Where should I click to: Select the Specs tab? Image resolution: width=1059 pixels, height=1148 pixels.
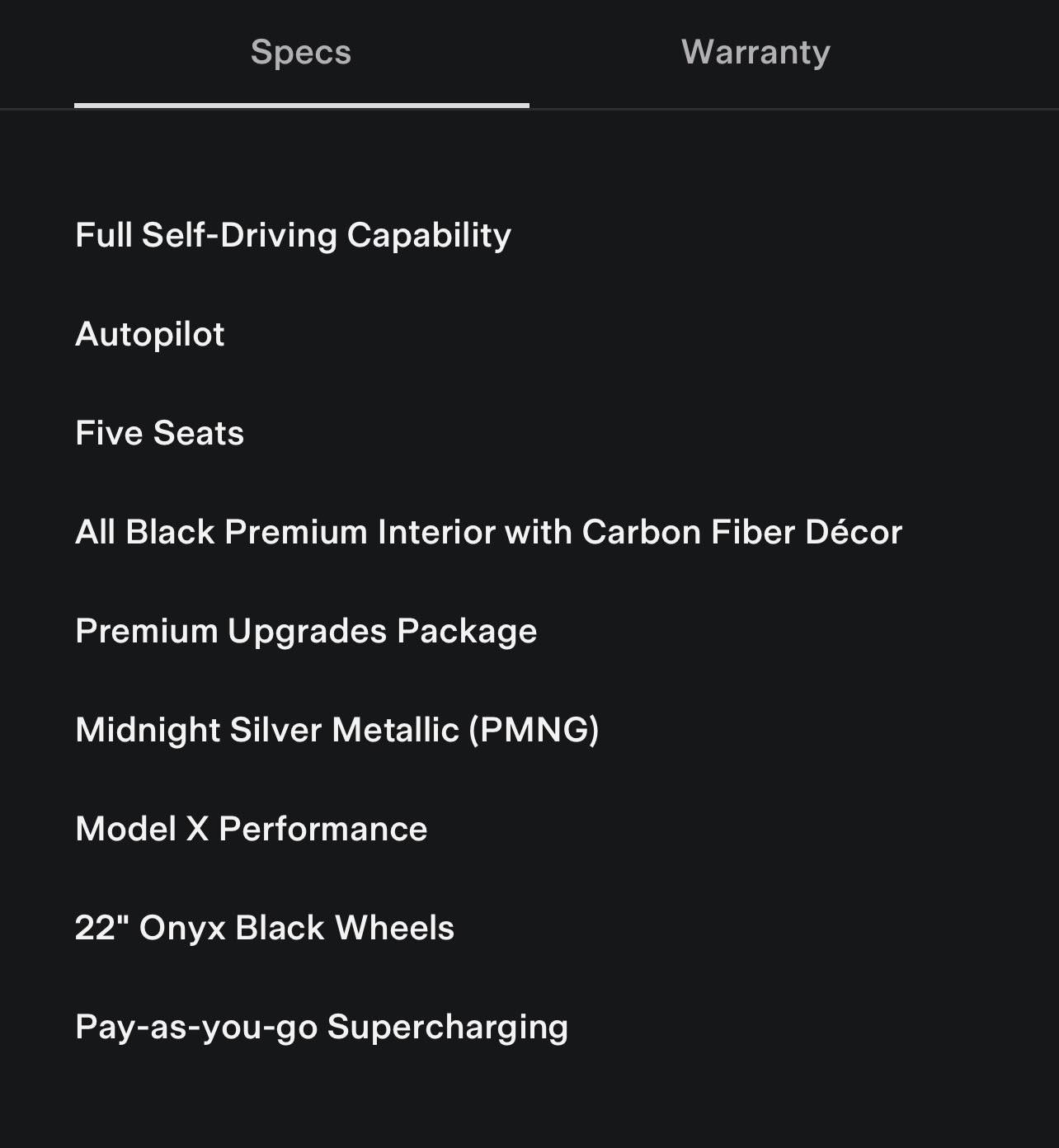point(301,52)
